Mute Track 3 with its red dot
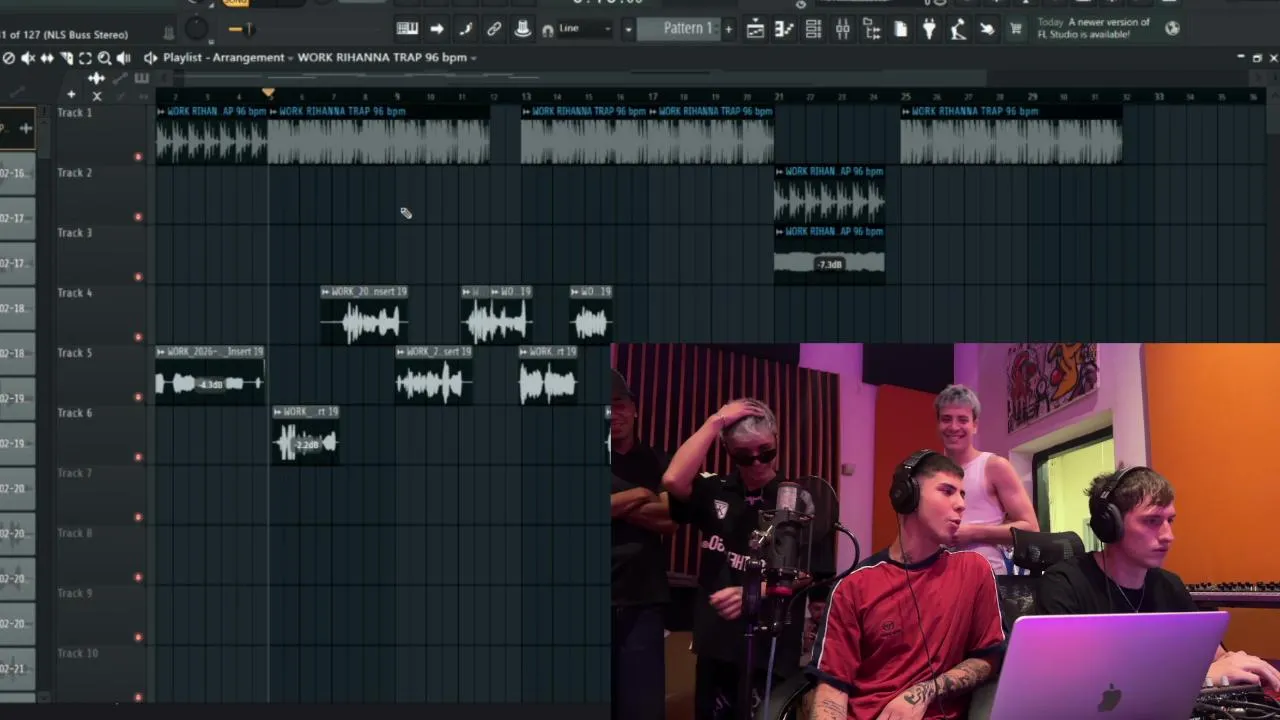The height and width of the screenshot is (720, 1280). coord(138,277)
